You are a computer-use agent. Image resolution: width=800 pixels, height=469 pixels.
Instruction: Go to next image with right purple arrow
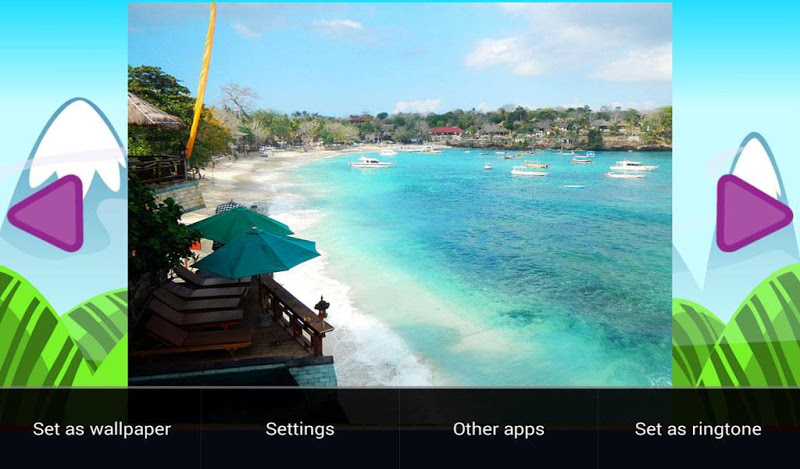tap(752, 213)
